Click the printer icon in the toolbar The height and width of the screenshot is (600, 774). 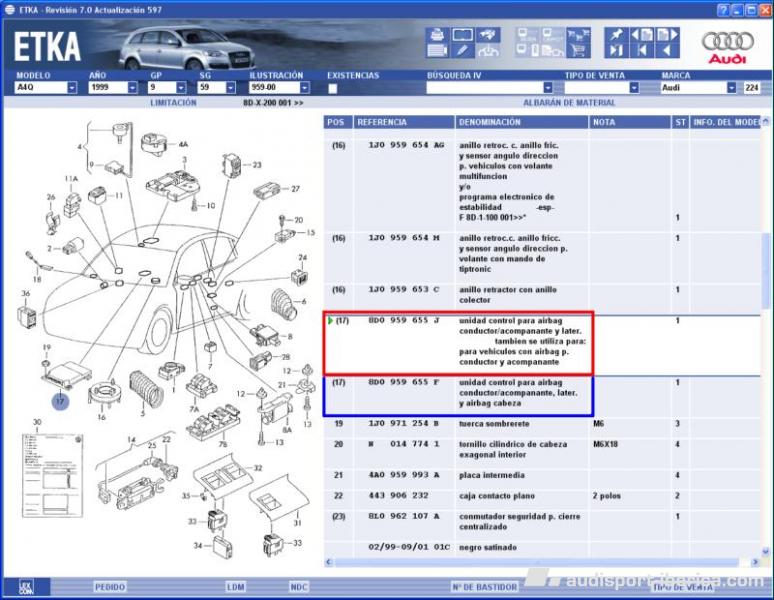[437, 35]
